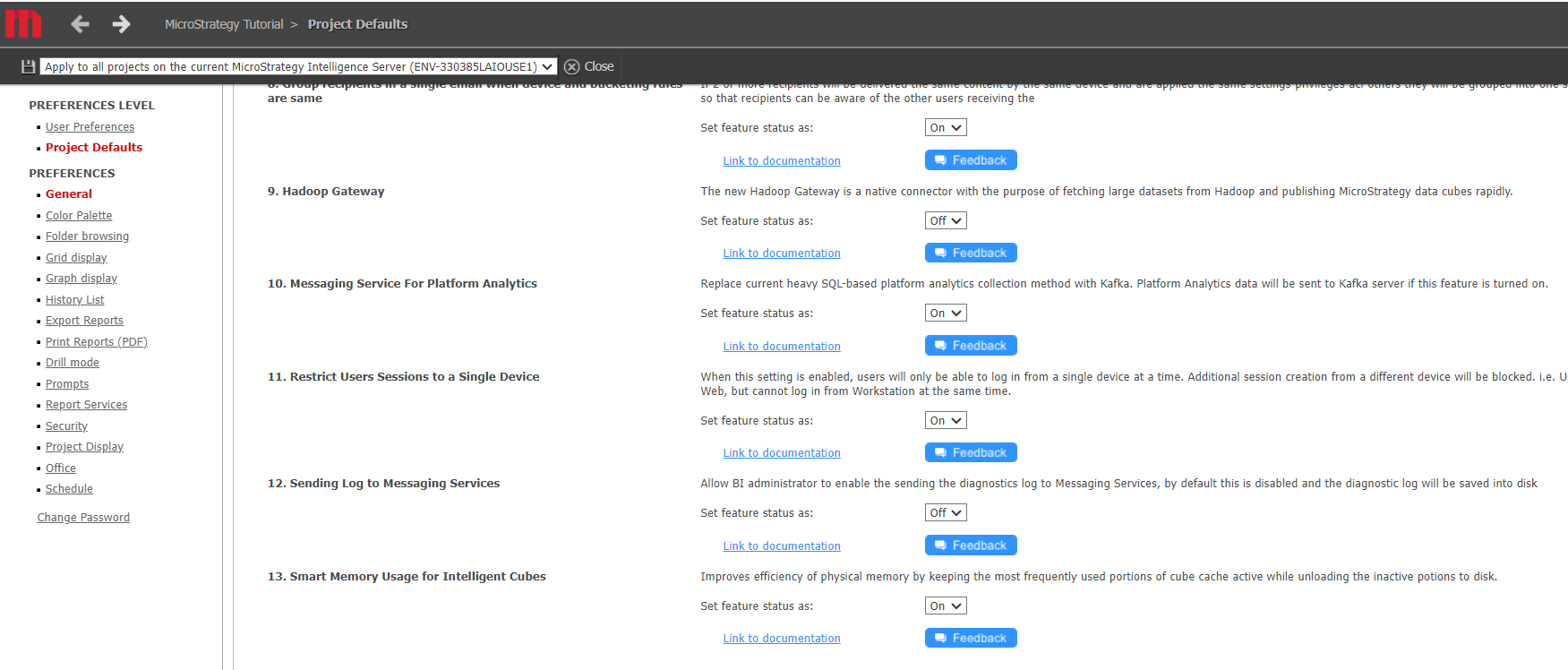This screenshot has height=670, width=1568.
Task: Open Security preferences section
Action: tap(66, 426)
